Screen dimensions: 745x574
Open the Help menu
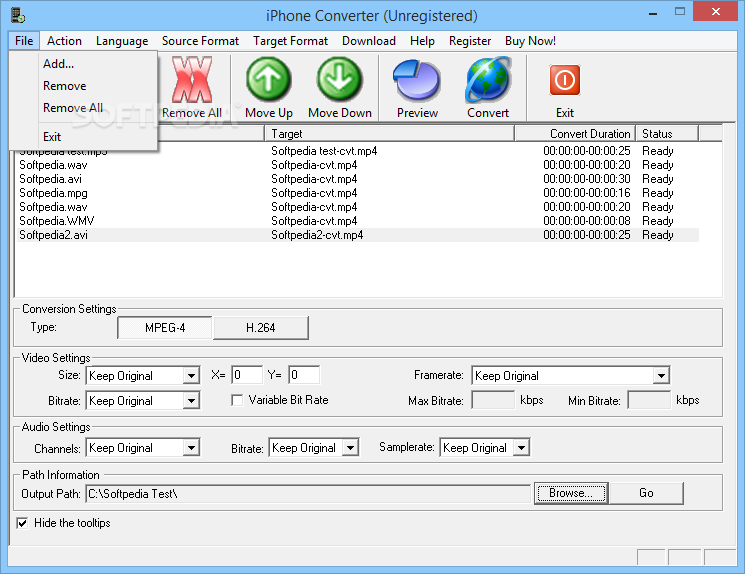coord(422,41)
